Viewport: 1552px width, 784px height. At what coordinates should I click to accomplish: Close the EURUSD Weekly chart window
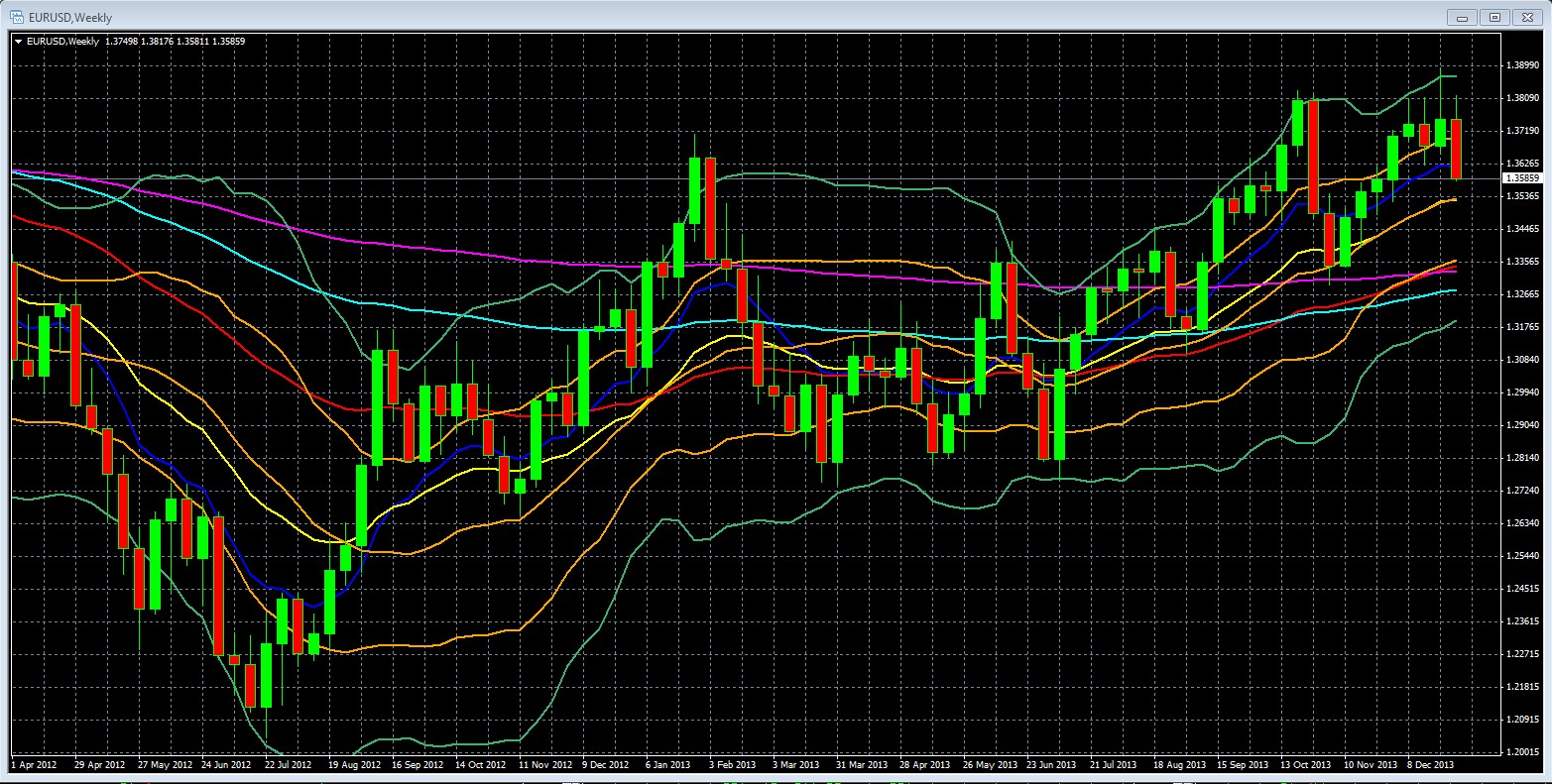coord(1525,17)
